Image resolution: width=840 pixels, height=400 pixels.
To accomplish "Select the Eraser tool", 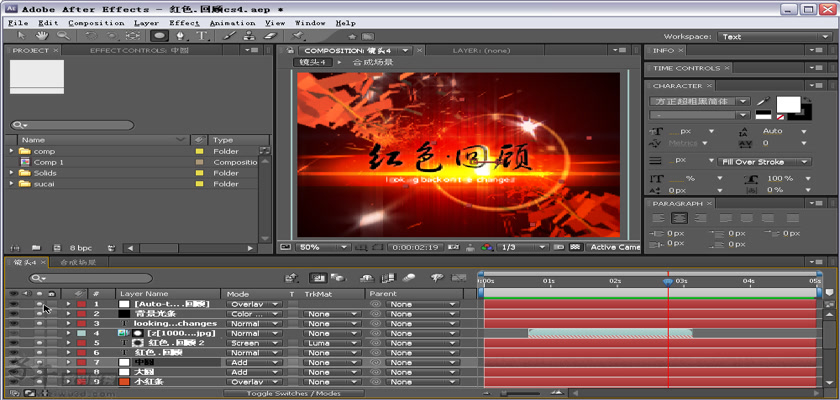I will 271,36.
